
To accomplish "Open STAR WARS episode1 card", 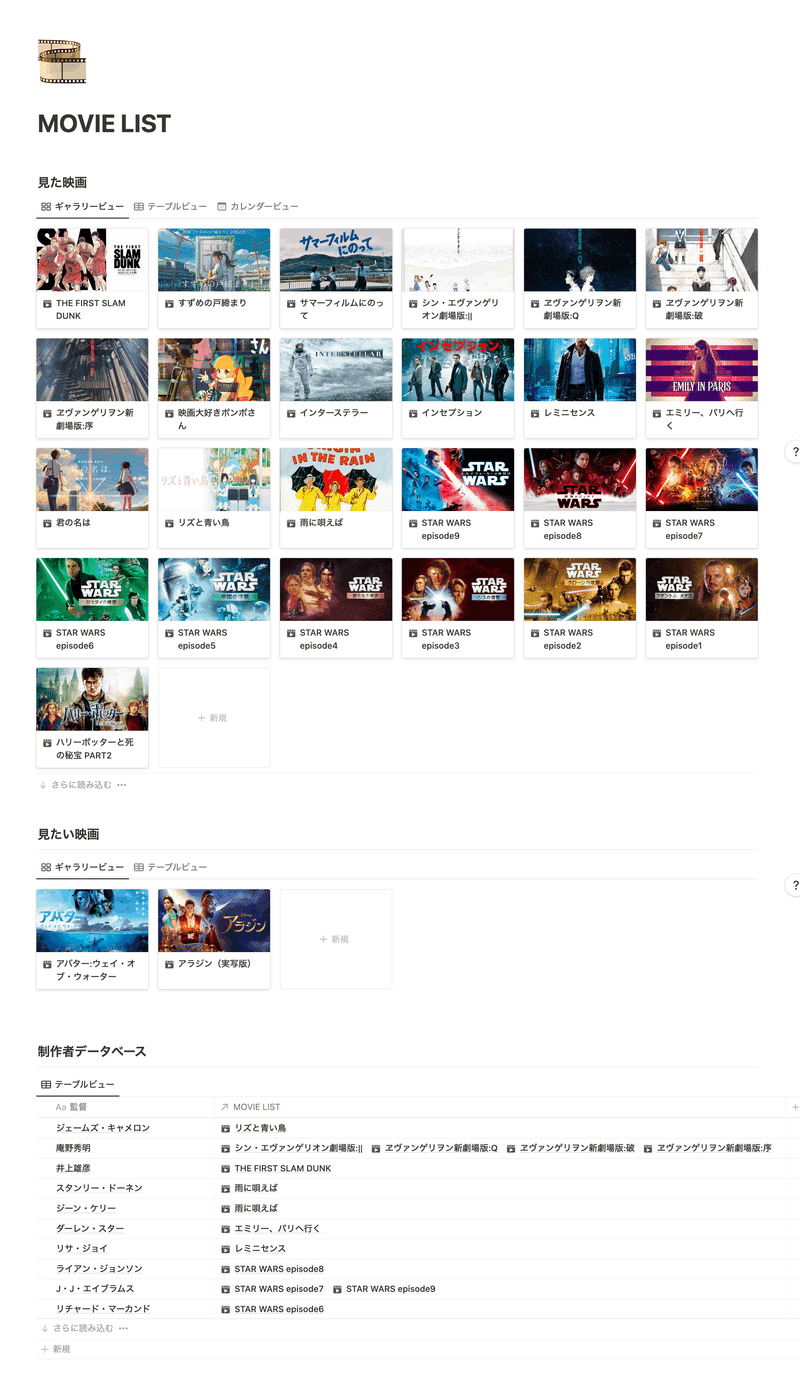I will (702, 608).
